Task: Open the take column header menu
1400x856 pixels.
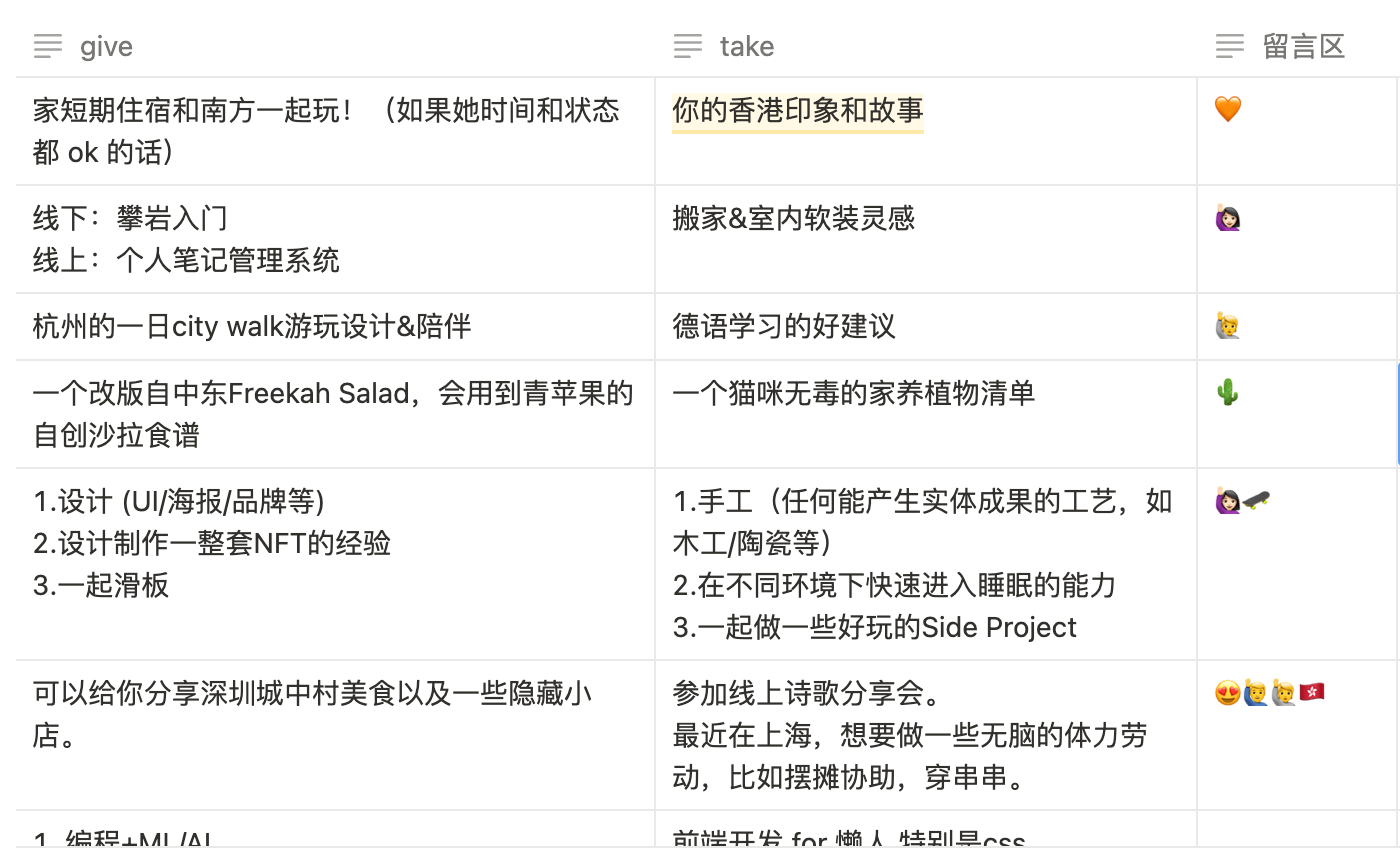Action: click(926, 46)
